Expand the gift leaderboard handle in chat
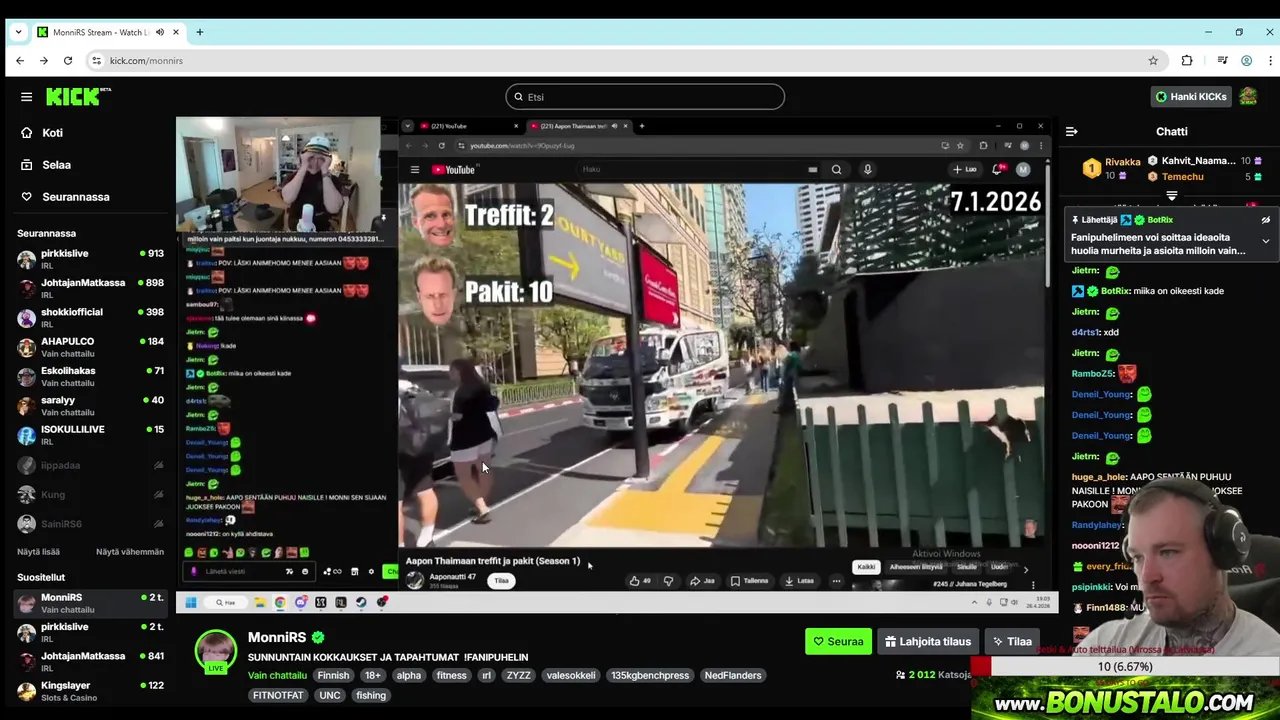The width and height of the screenshot is (1280, 720). click(x=1172, y=196)
